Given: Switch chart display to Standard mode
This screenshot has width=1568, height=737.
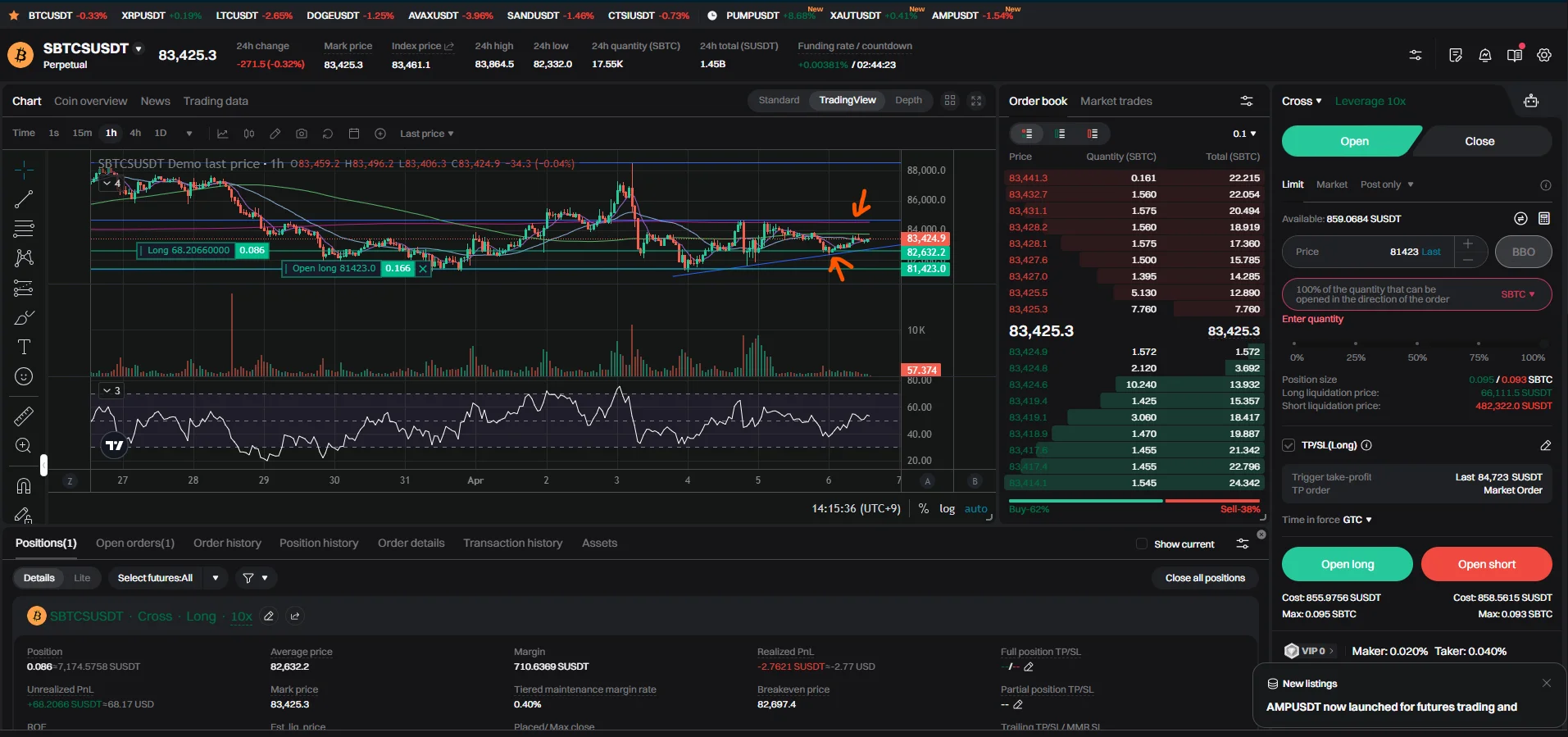Looking at the screenshot, I should (778, 100).
